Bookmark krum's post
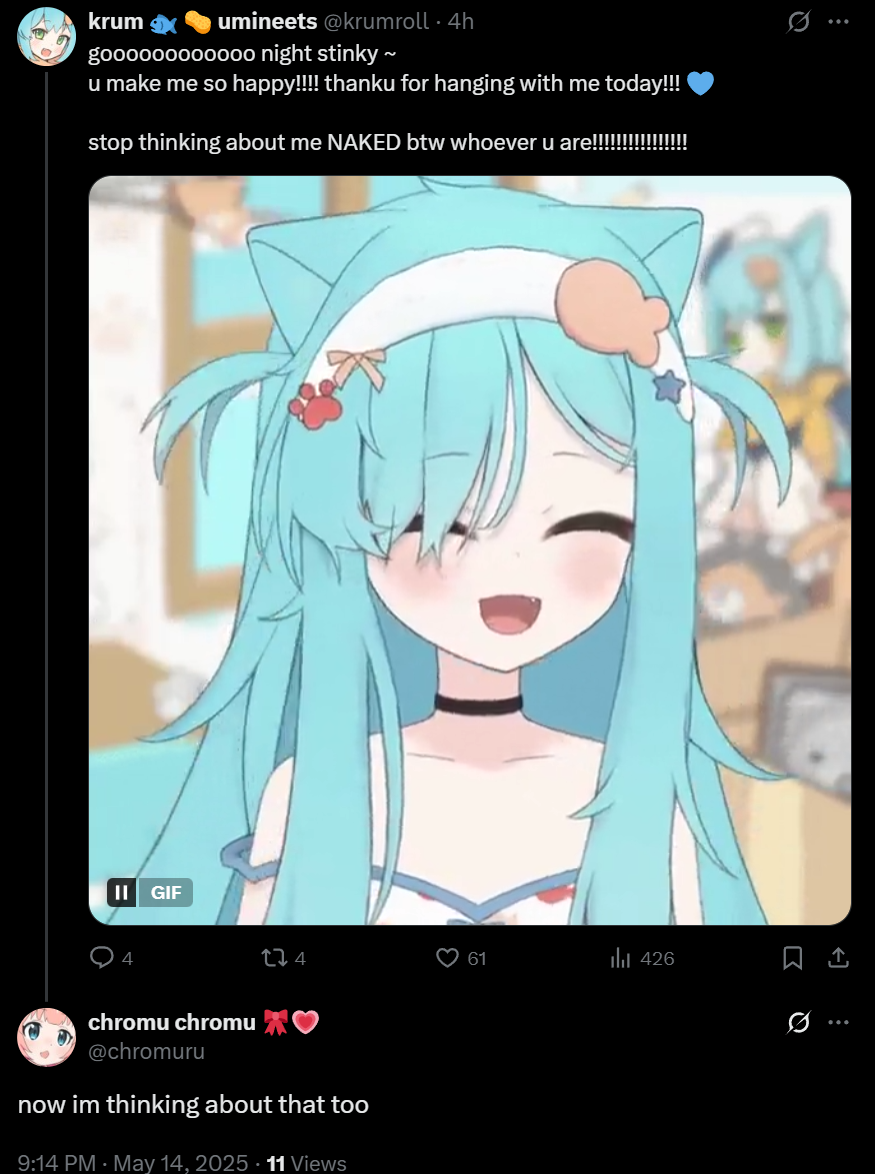This screenshot has width=875, height=1174. click(x=793, y=958)
